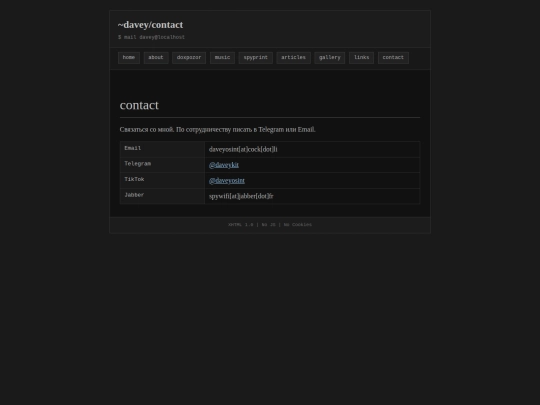Select the contact nav button
This screenshot has width=540, height=405.
393,58
